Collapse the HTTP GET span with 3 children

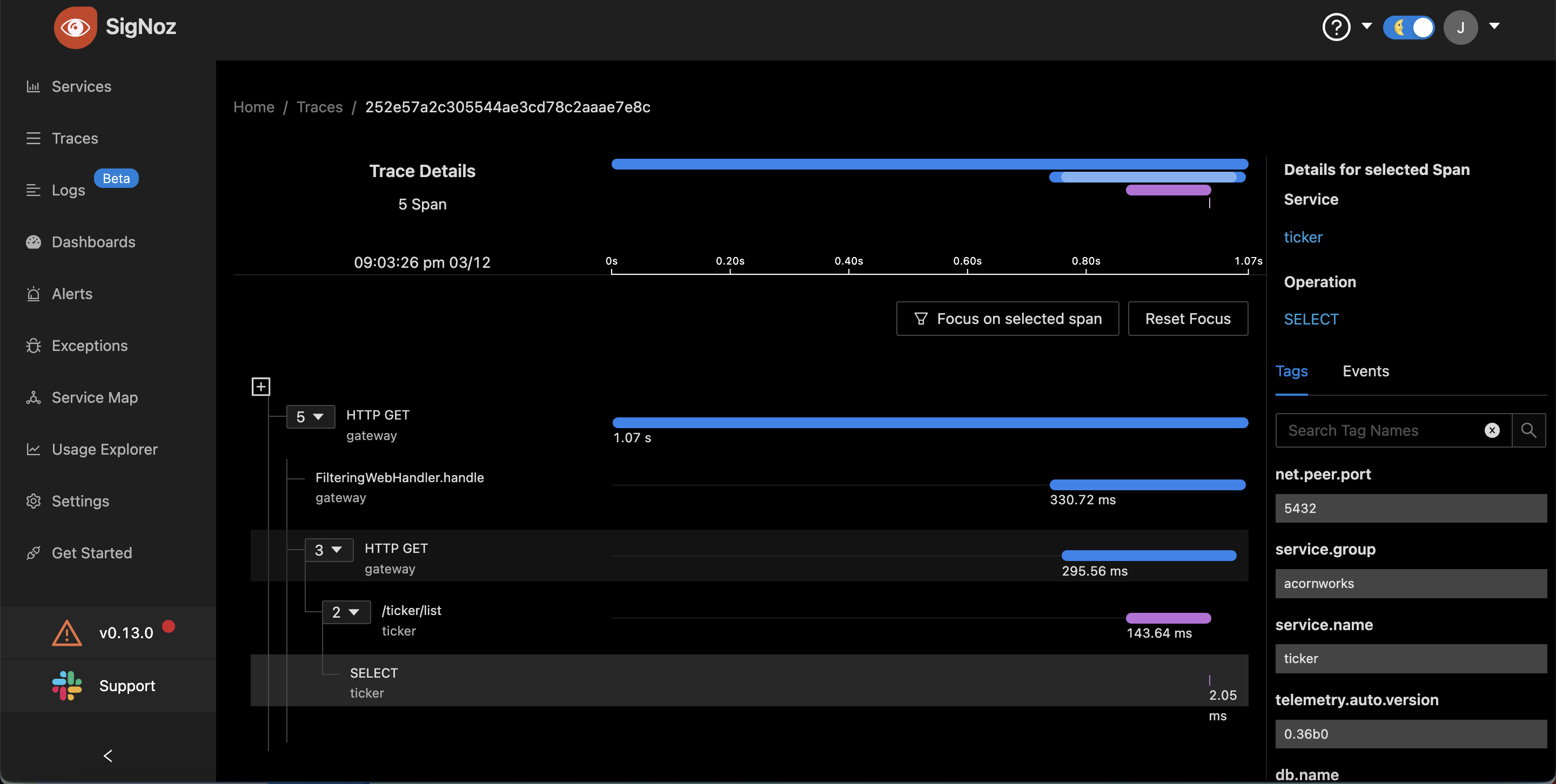[x=328, y=550]
